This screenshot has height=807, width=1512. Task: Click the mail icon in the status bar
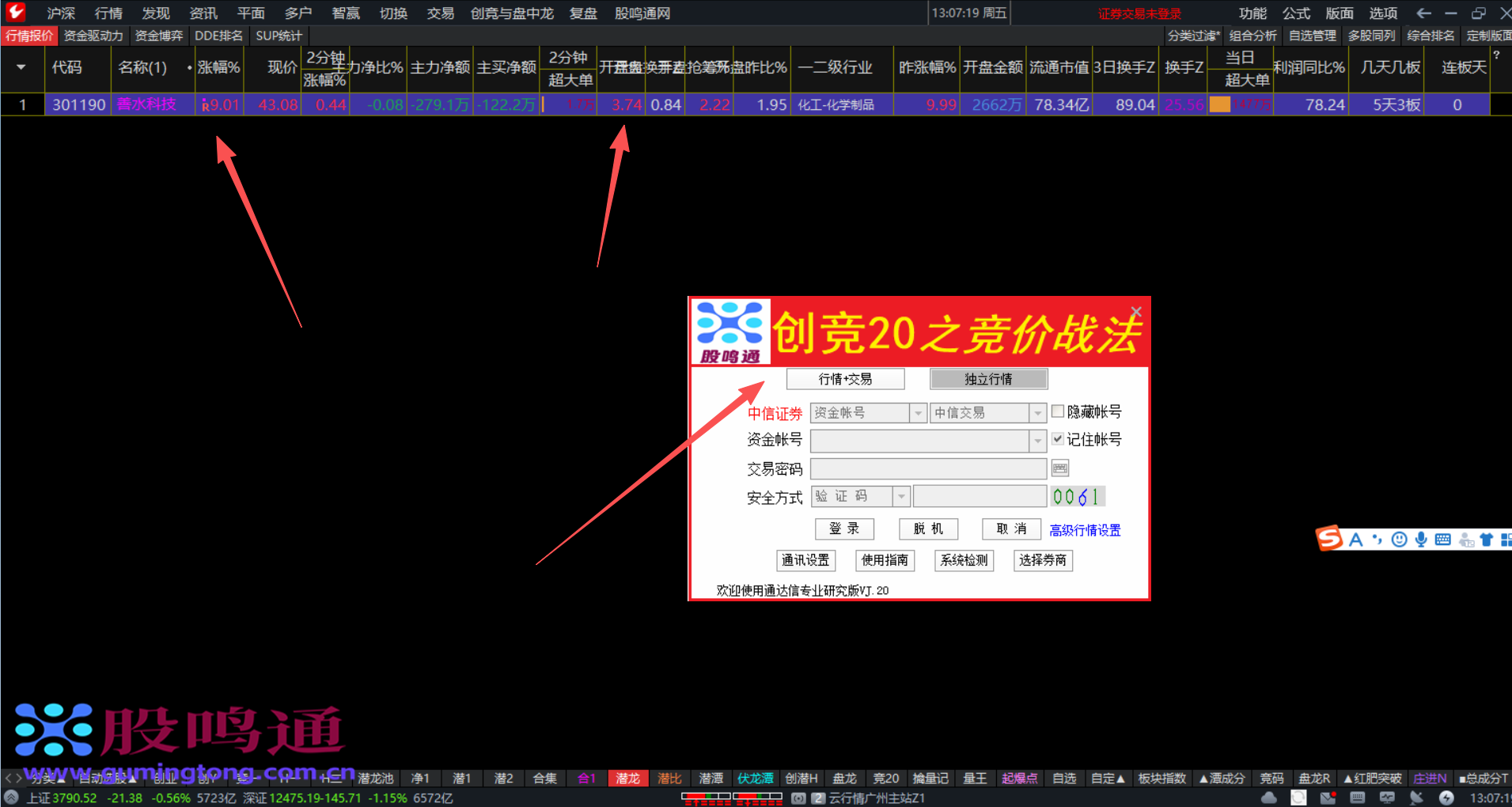[1328, 798]
